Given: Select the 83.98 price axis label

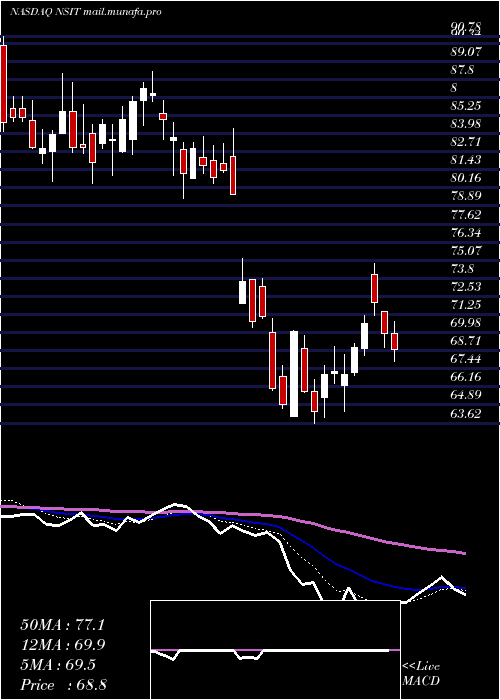Looking at the screenshot, I should (x=467, y=124).
